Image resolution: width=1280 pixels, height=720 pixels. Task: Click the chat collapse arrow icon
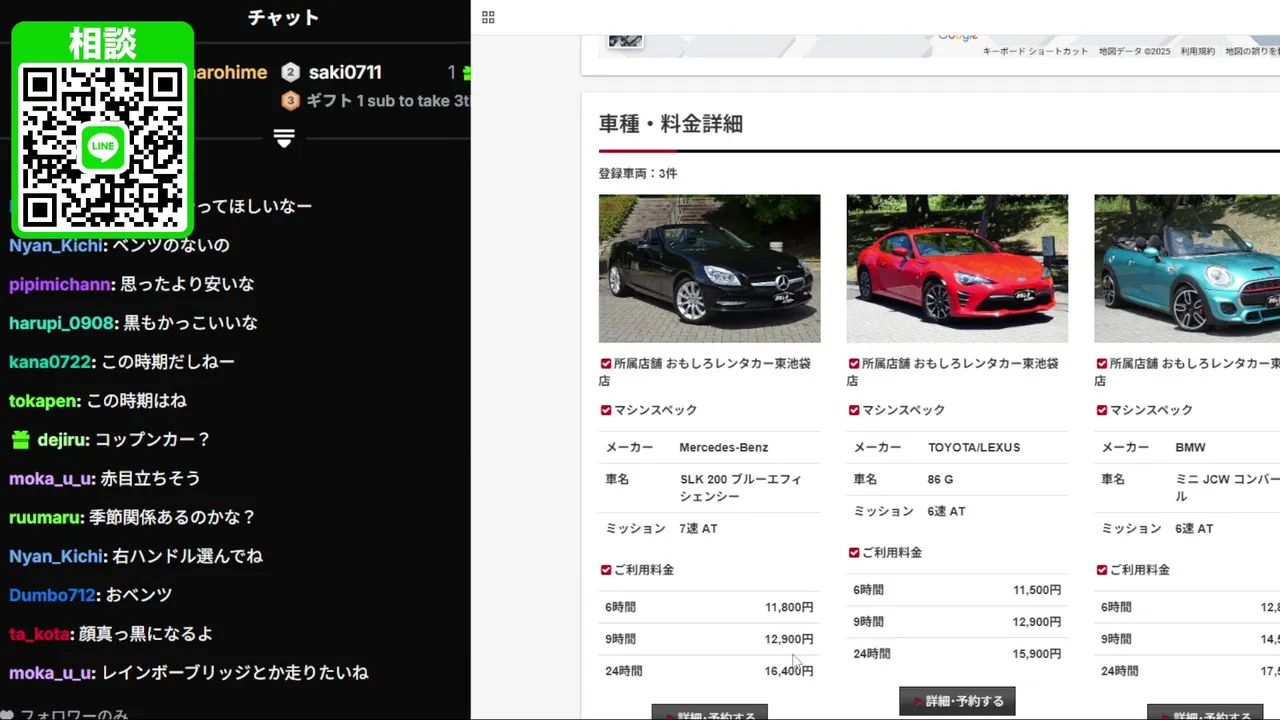click(x=284, y=139)
